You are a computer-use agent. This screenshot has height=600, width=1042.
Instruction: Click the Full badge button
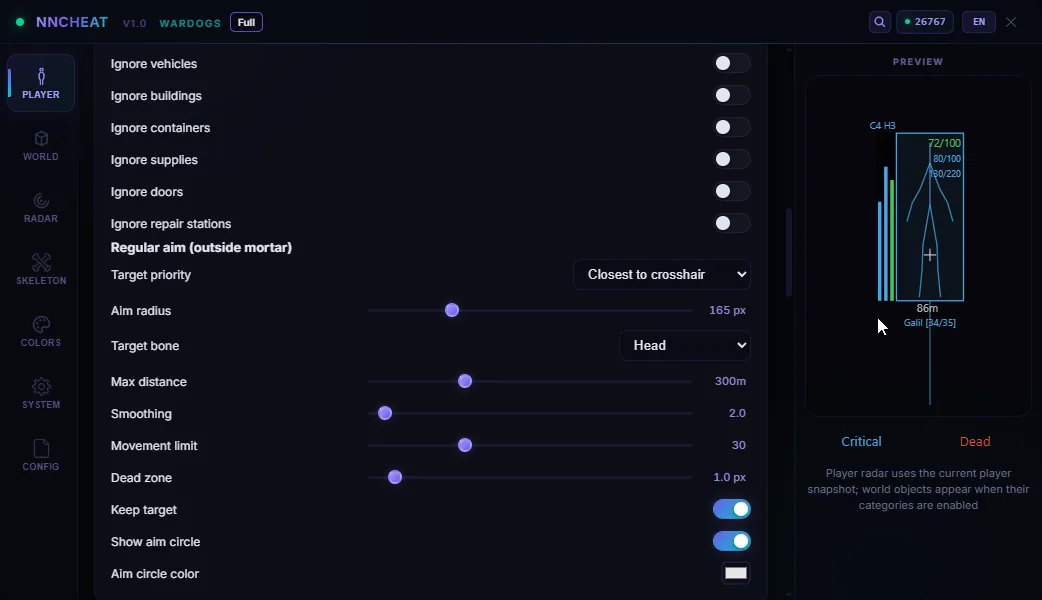[x=247, y=22]
